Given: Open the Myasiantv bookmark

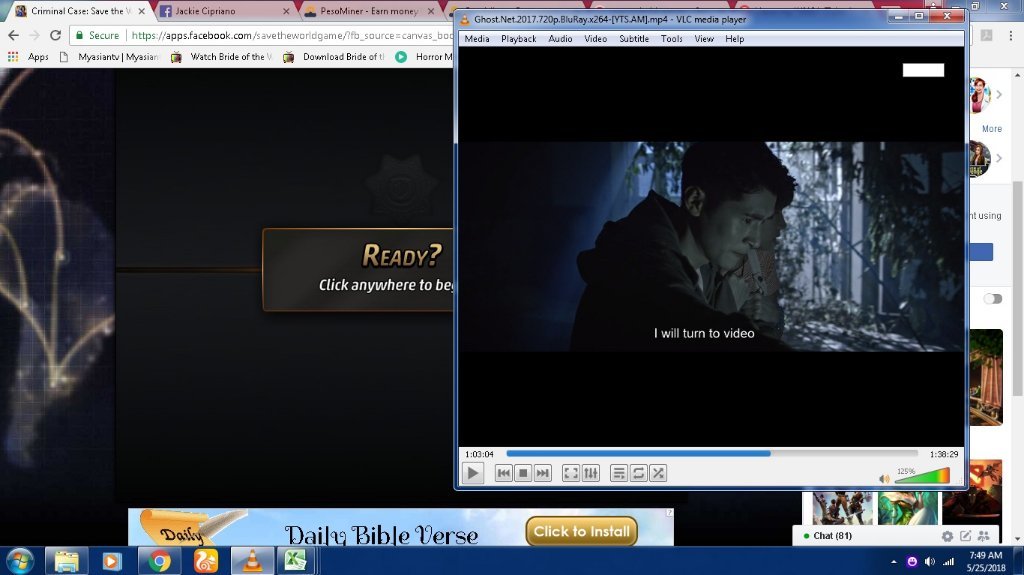Looking at the screenshot, I should [x=109, y=57].
